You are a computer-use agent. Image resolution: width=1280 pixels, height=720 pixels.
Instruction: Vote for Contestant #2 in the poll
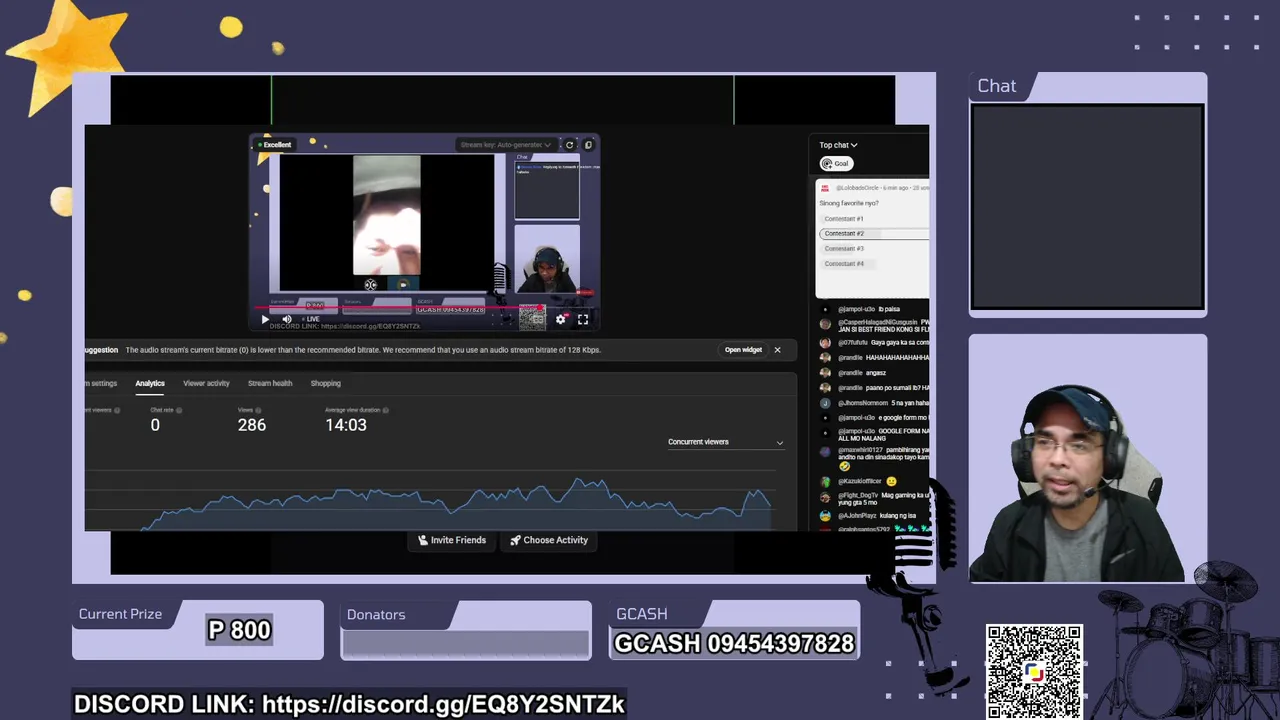pos(873,234)
